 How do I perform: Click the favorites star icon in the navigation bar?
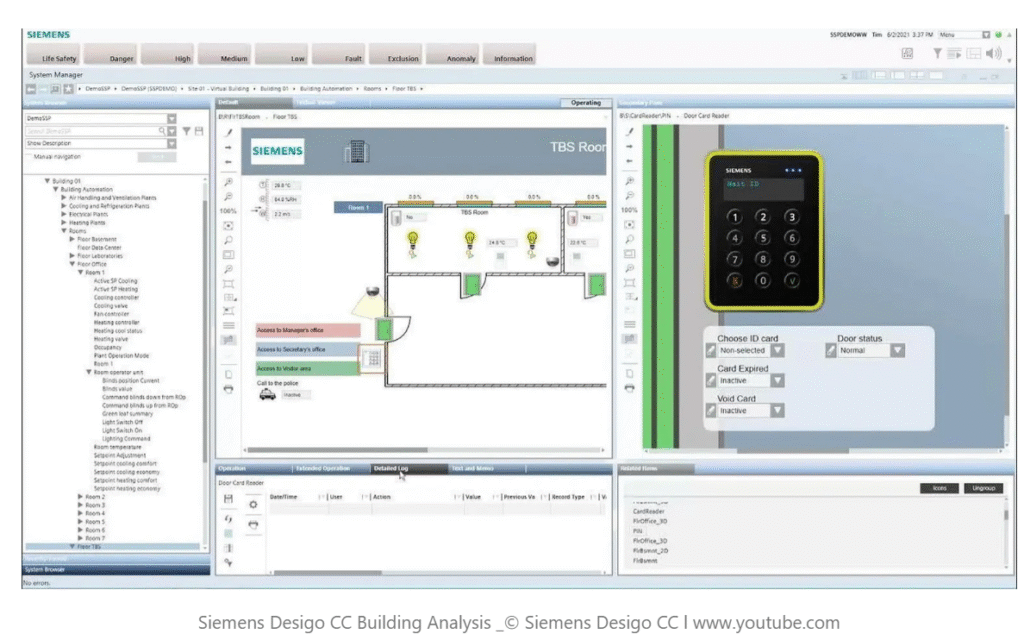pyautogui.click(x=69, y=89)
